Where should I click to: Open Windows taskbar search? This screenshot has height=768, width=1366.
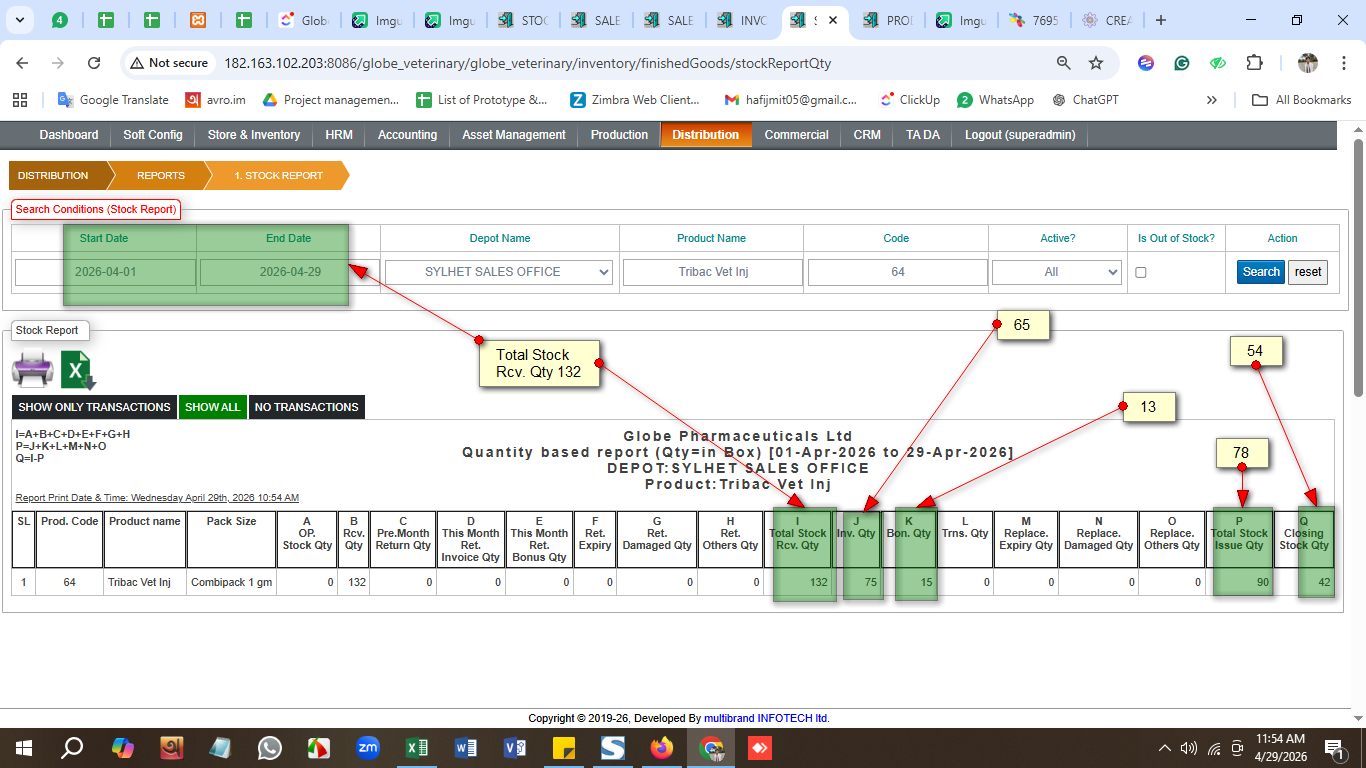click(72, 748)
